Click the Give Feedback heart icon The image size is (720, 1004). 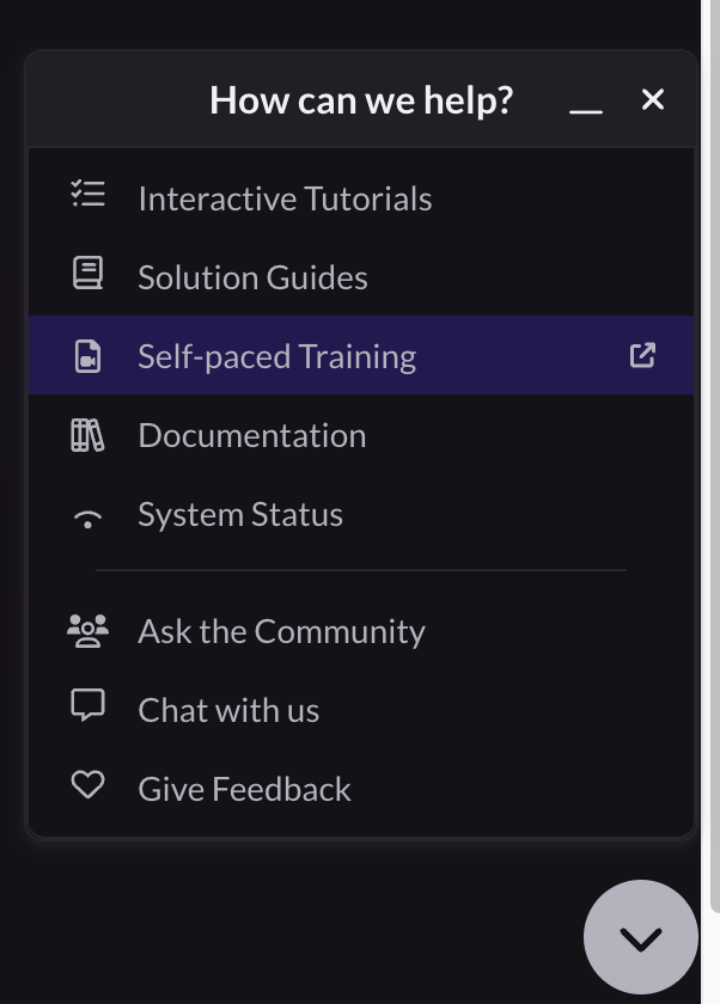(88, 786)
